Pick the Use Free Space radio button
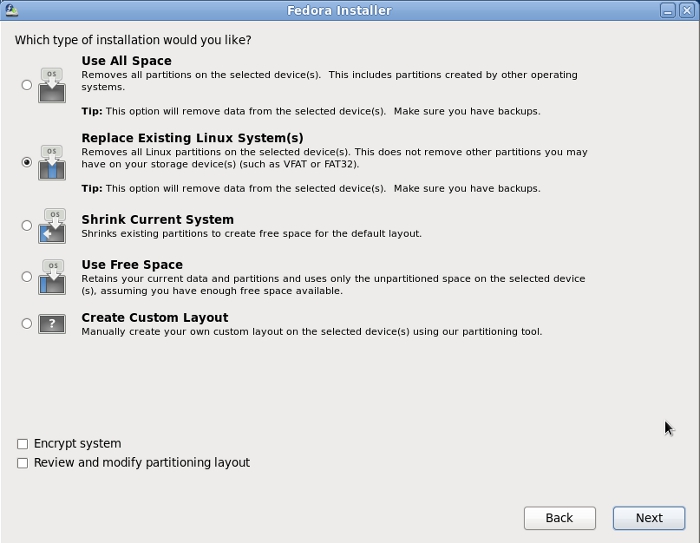 click(x=27, y=277)
